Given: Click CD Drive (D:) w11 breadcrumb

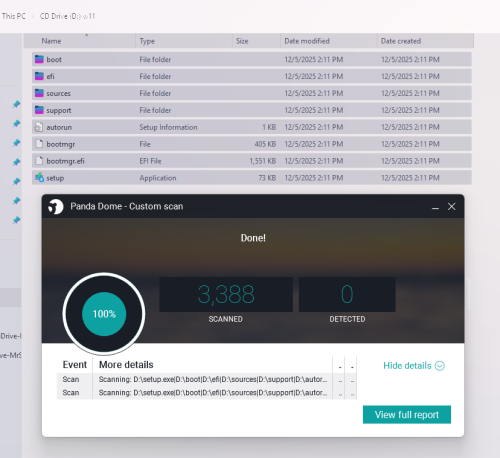Looking at the screenshot, I should tap(67, 16).
